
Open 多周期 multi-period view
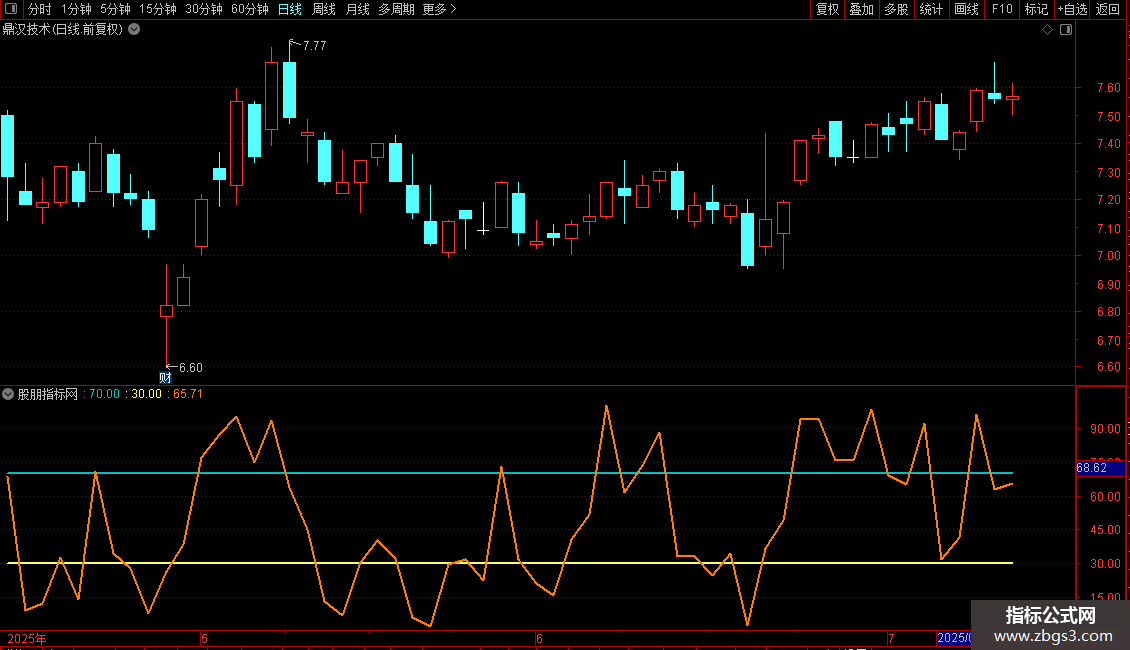click(x=396, y=9)
